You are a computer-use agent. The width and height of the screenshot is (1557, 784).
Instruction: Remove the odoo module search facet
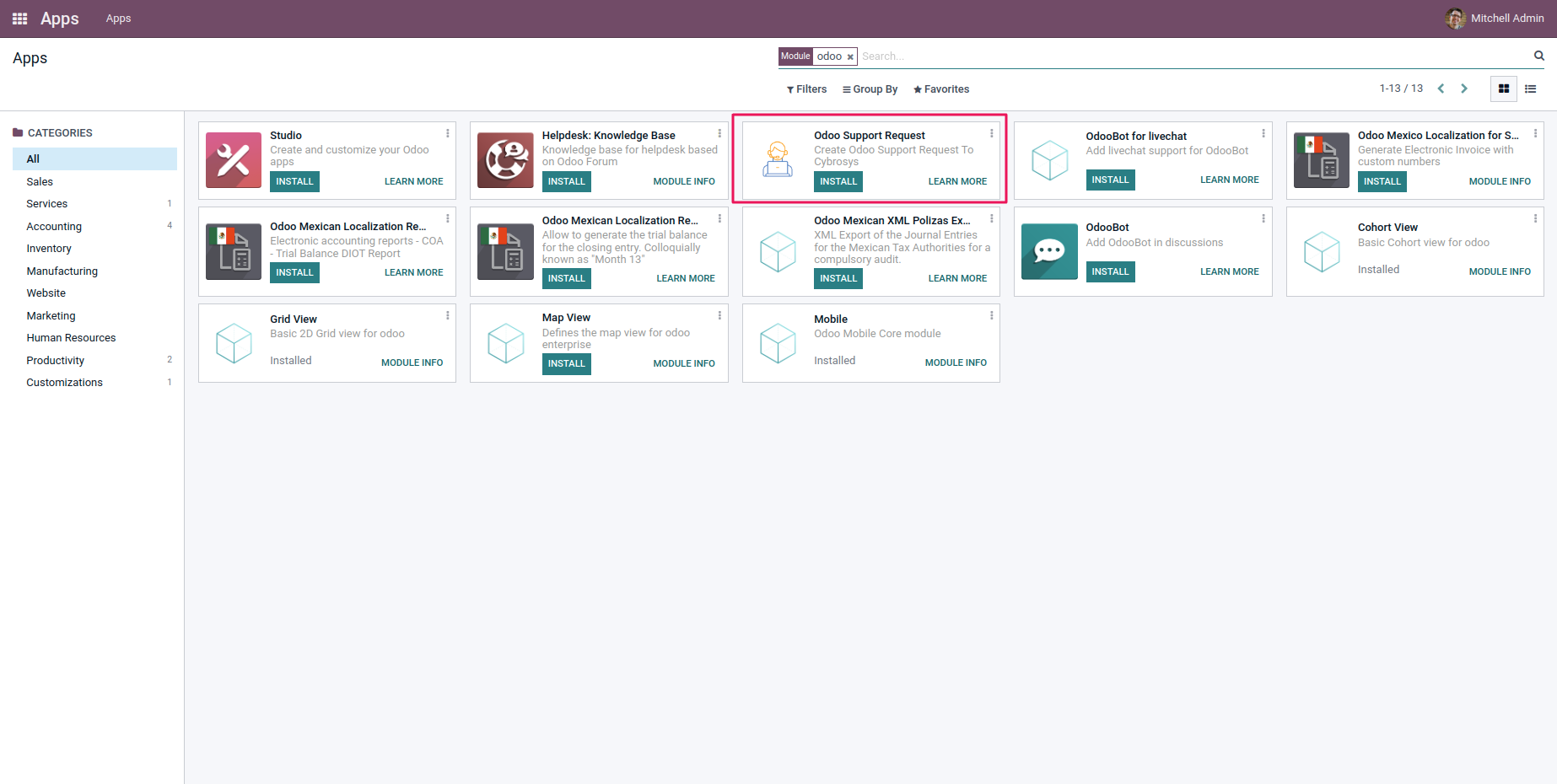click(850, 56)
